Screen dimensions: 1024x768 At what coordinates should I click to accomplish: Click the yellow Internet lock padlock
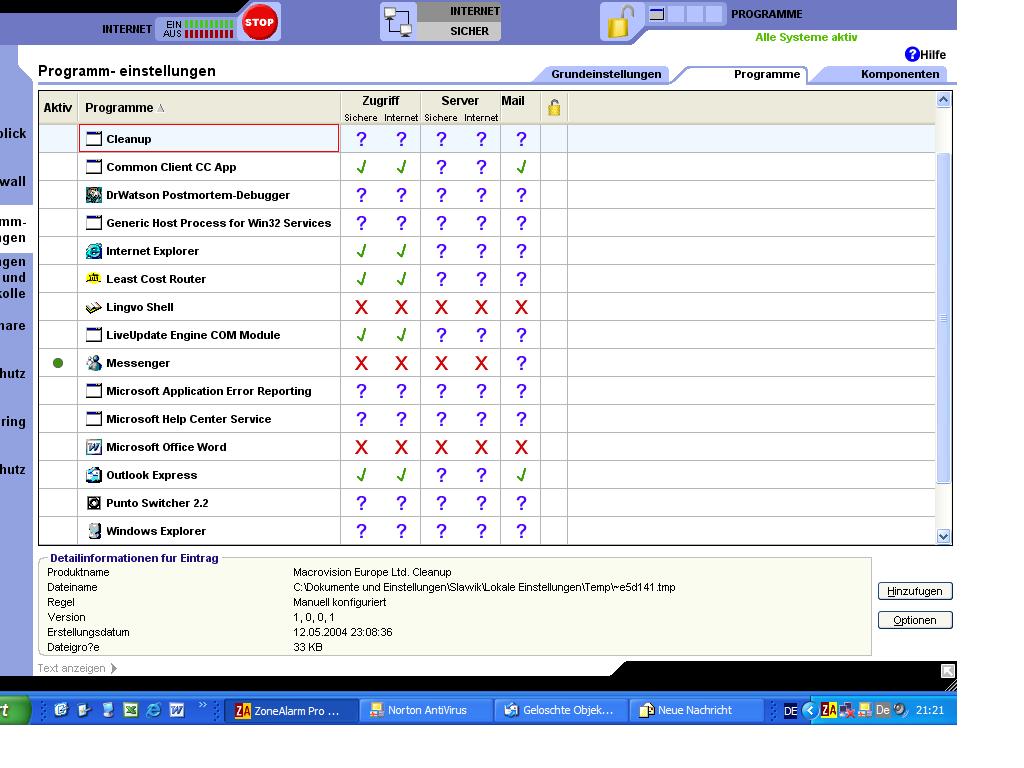pos(619,21)
